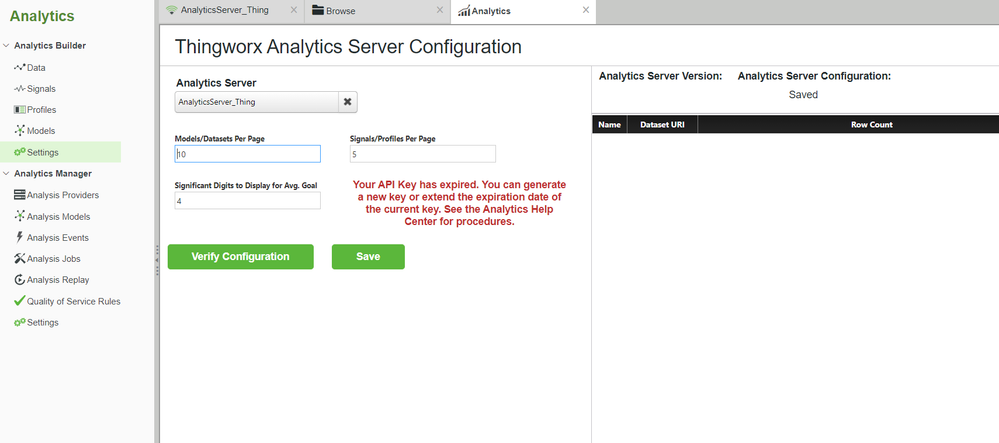Collapse the Analytics Manager section
Image resolution: width=999 pixels, height=443 pixels.
[6, 173]
